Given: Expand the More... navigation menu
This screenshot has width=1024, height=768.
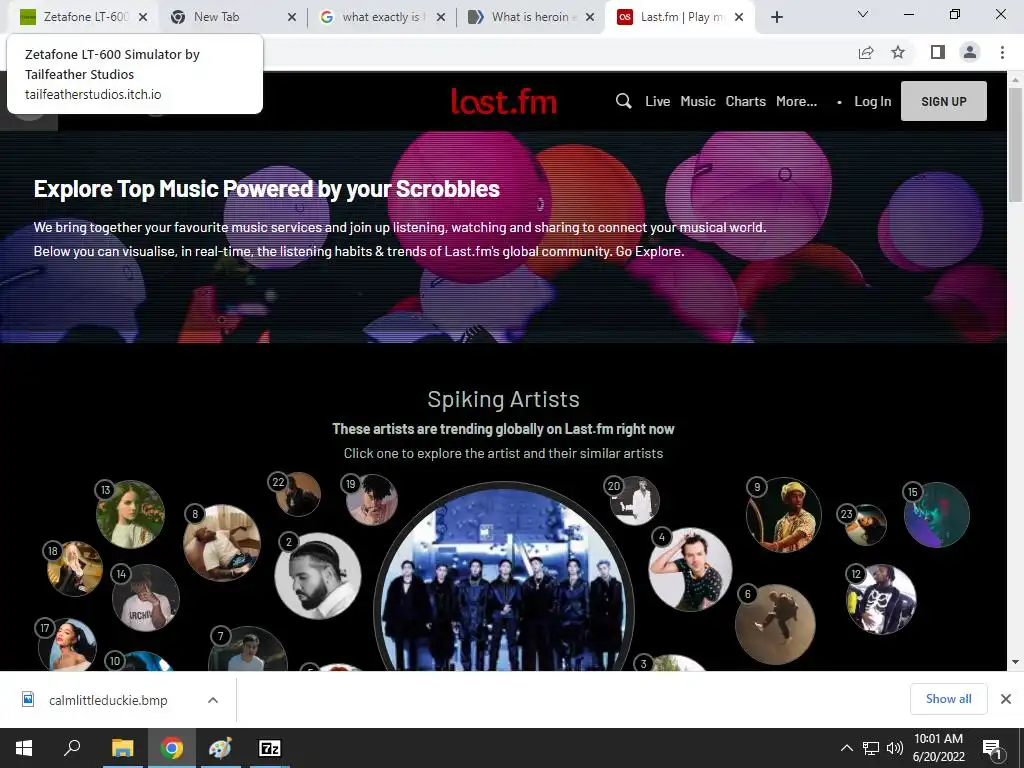Looking at the screenshot, I should tap(796, 101).
